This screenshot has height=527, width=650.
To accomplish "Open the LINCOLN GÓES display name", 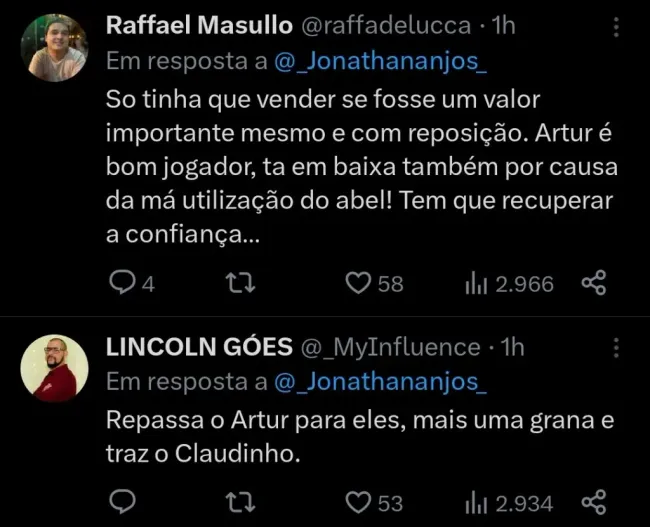I will click(199, 347).
